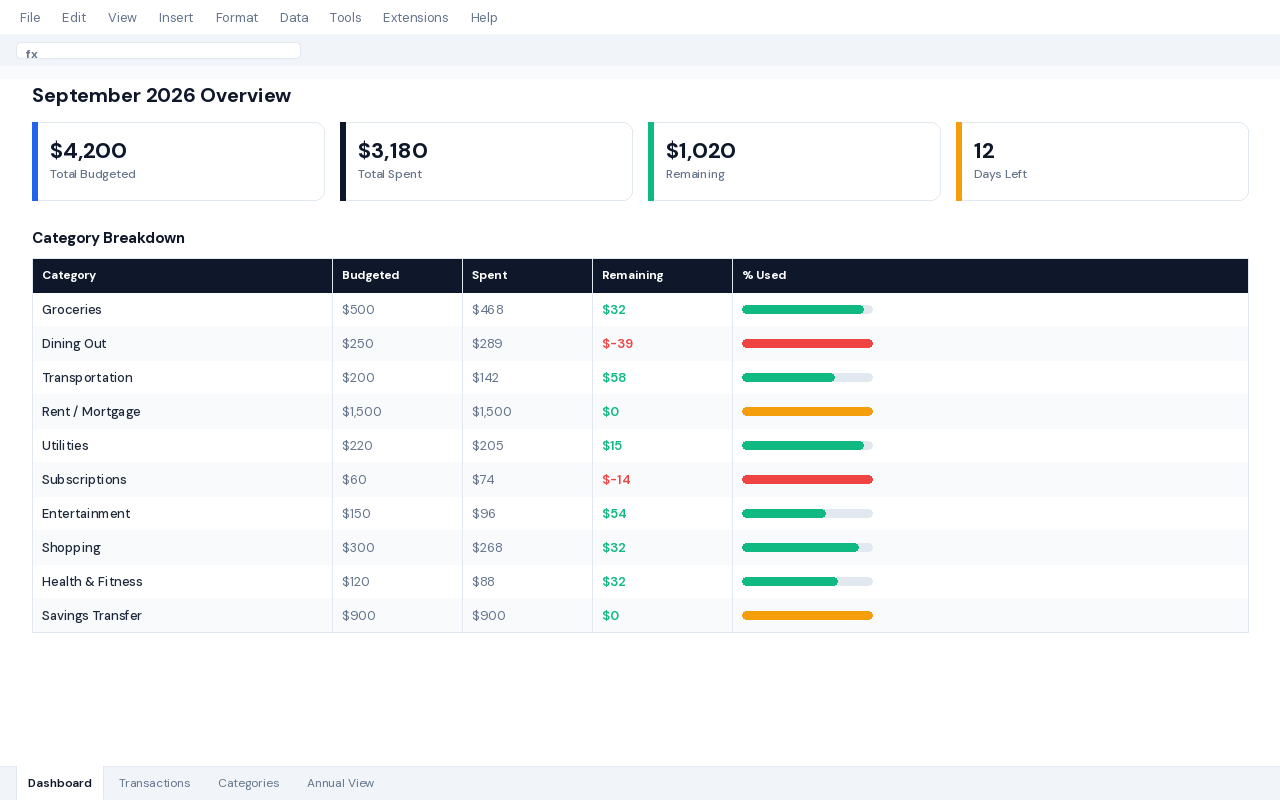Switch to the Transactions sheet tab
The width and height of the screenshot is (1280, 800).
154,783
